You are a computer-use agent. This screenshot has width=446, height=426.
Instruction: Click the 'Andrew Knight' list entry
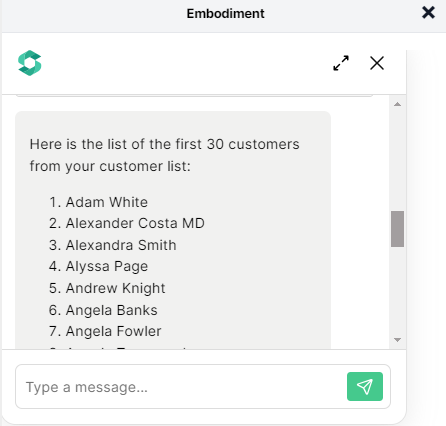pos(115,288)
